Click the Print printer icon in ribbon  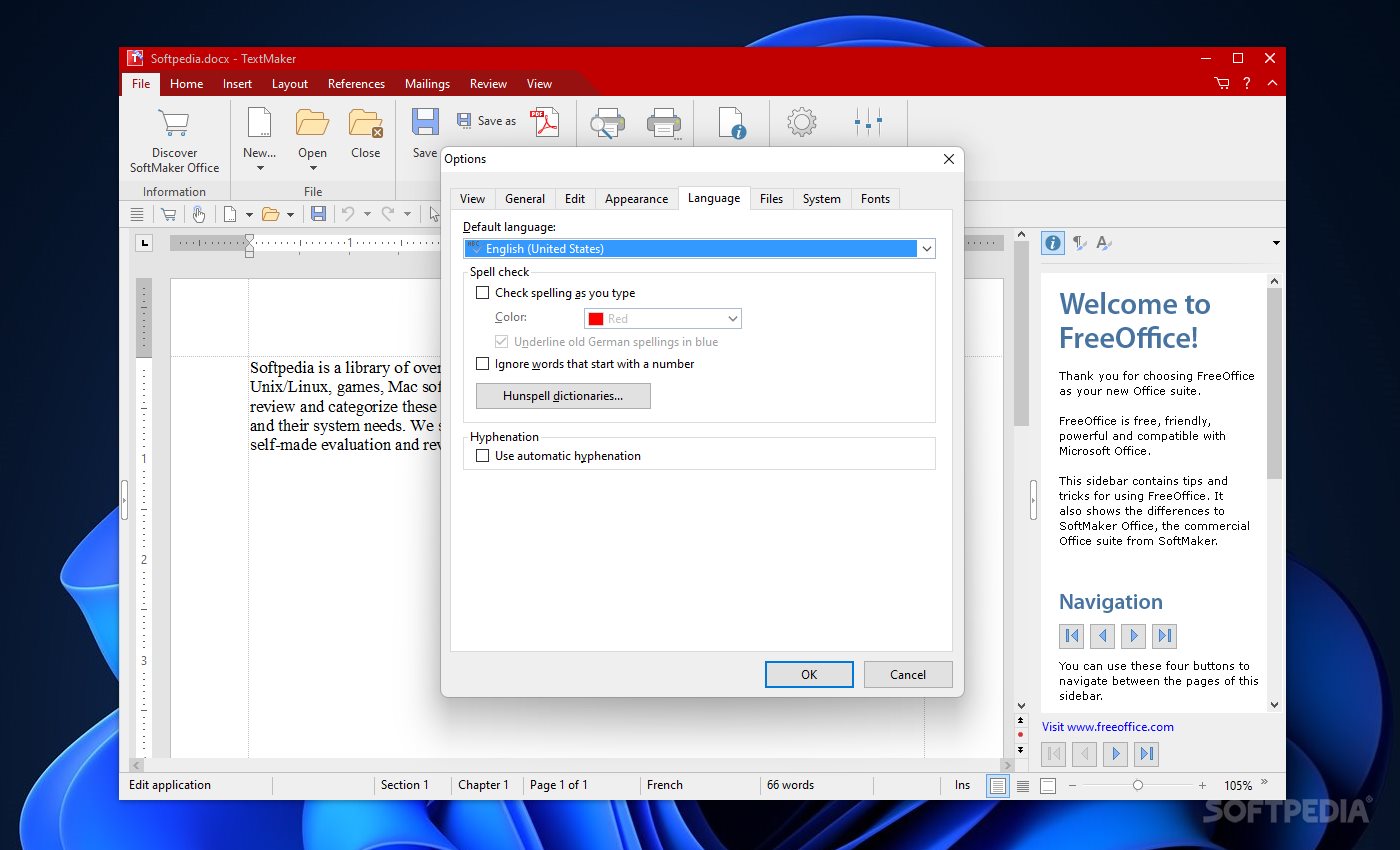(x=664, y=124)
